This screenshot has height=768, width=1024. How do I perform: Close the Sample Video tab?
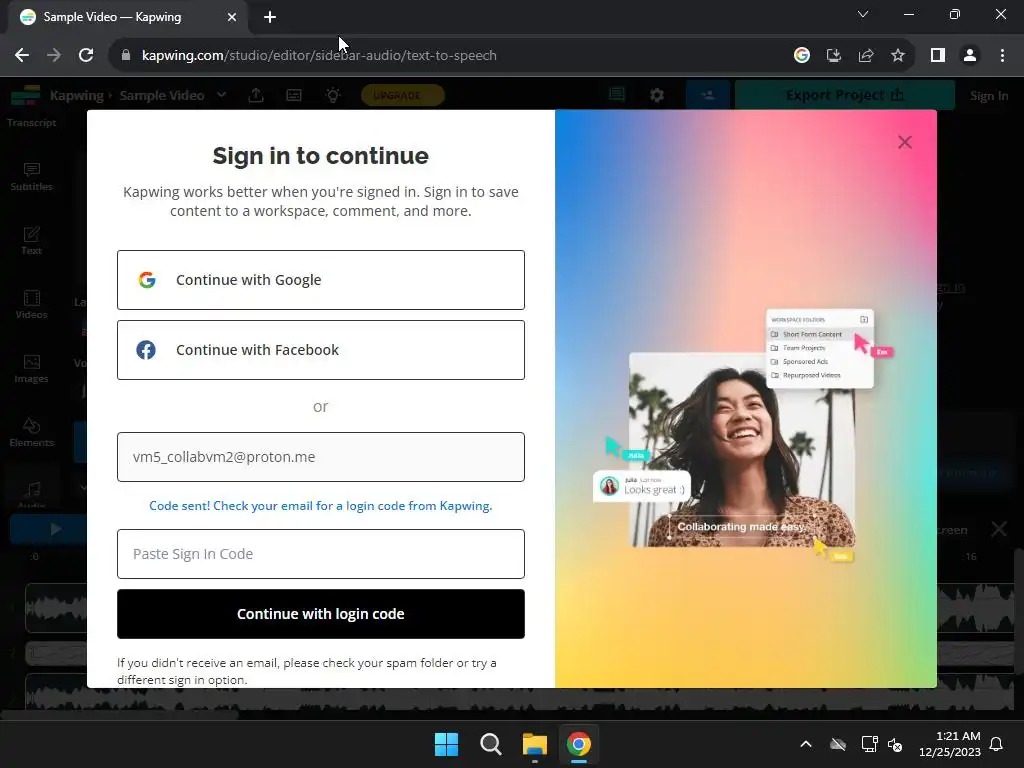(232, 17)
